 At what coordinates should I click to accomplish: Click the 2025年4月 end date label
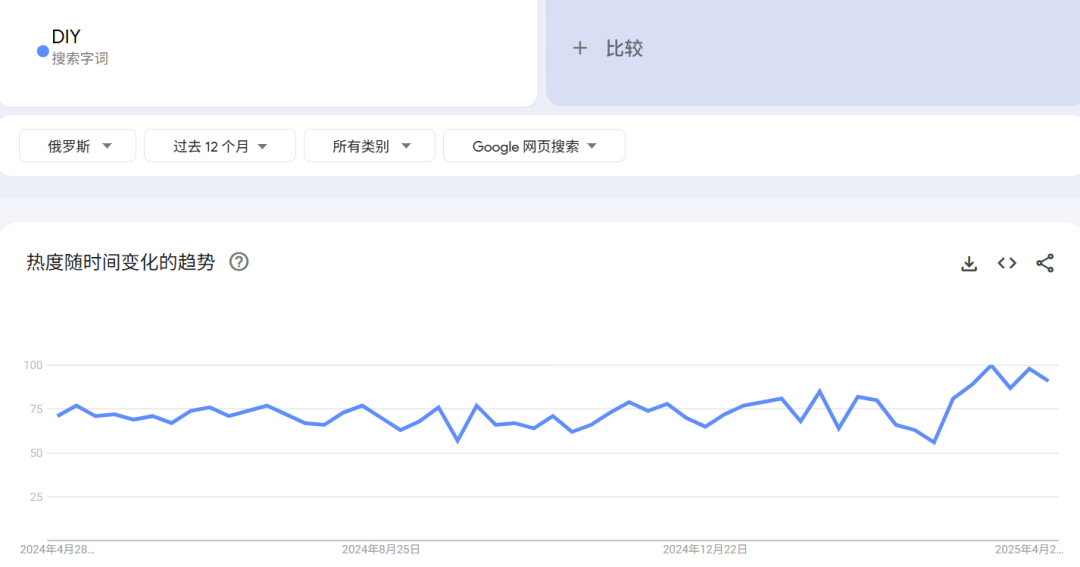[x=1028, y=549]
